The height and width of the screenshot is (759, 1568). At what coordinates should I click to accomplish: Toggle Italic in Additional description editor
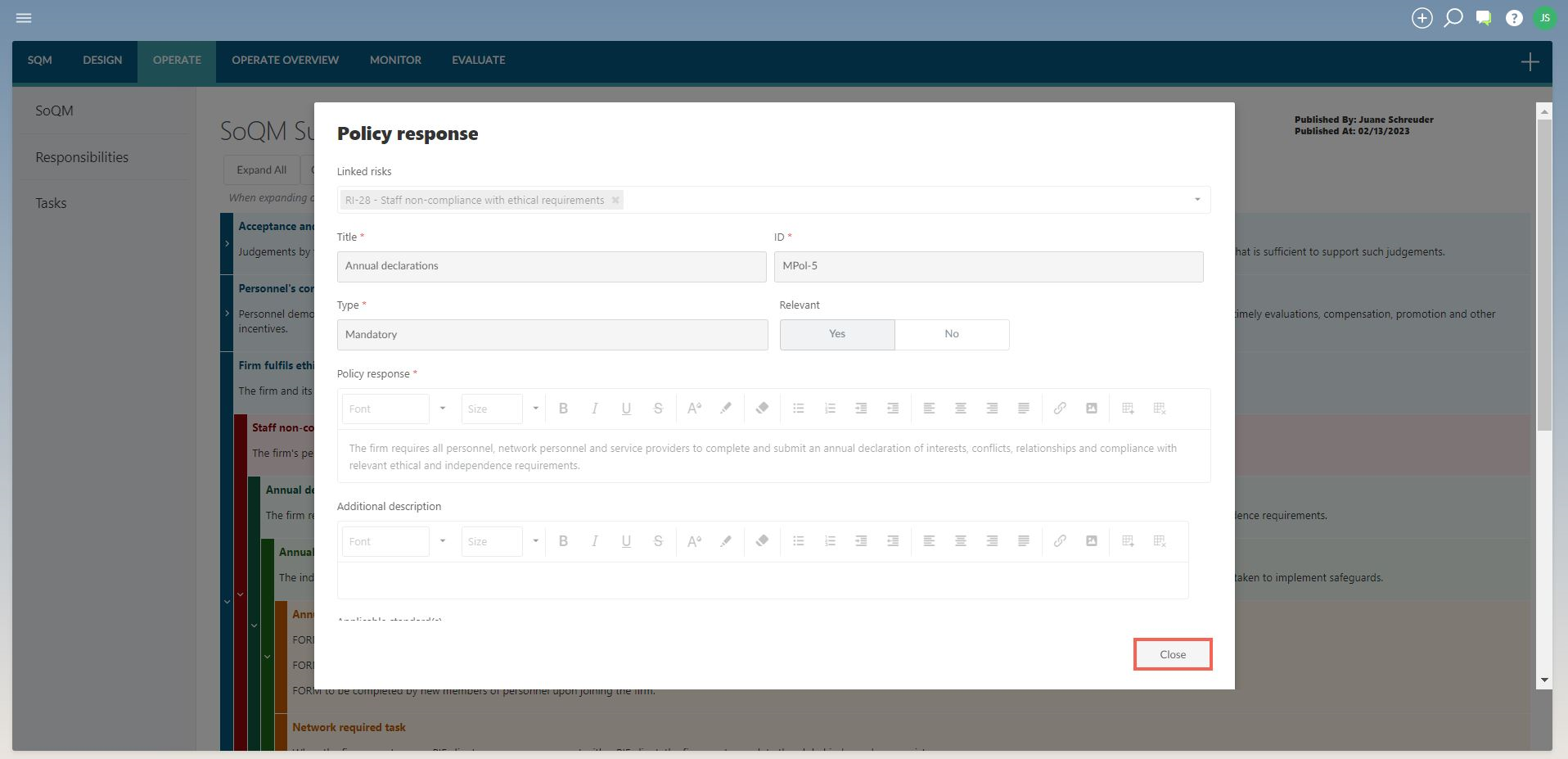point(595,541)
